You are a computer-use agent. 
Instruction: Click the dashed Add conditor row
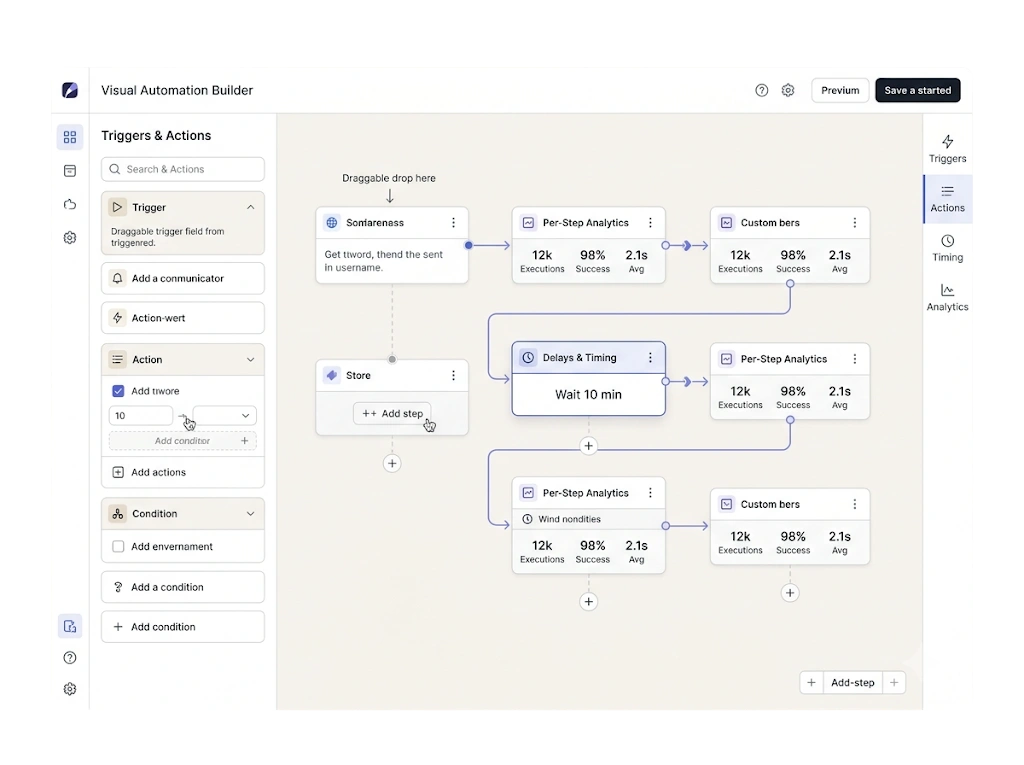(x=183, y=441)
